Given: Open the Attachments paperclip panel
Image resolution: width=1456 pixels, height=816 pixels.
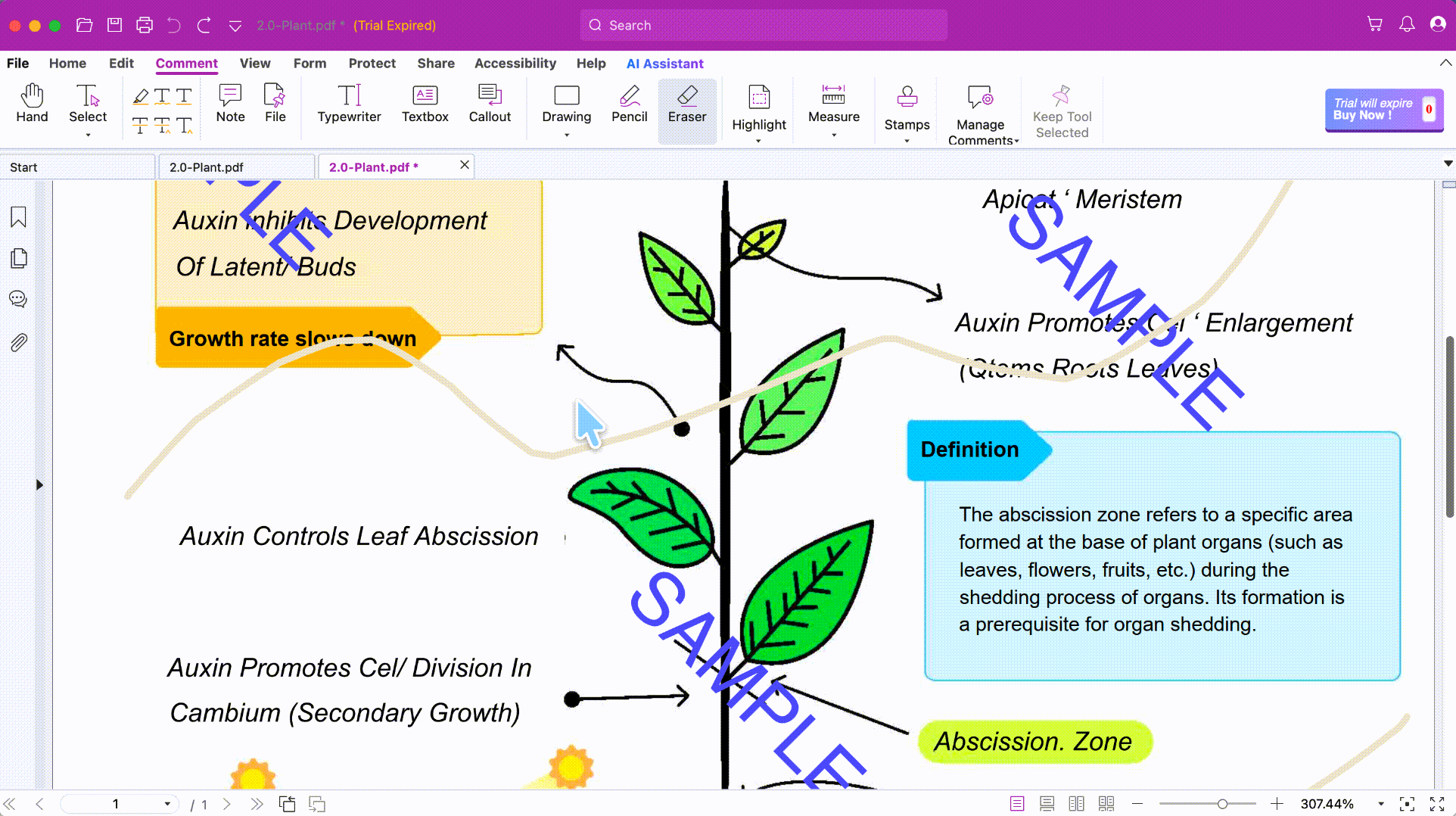Looking at the screenshot, I should coord(19,342).
